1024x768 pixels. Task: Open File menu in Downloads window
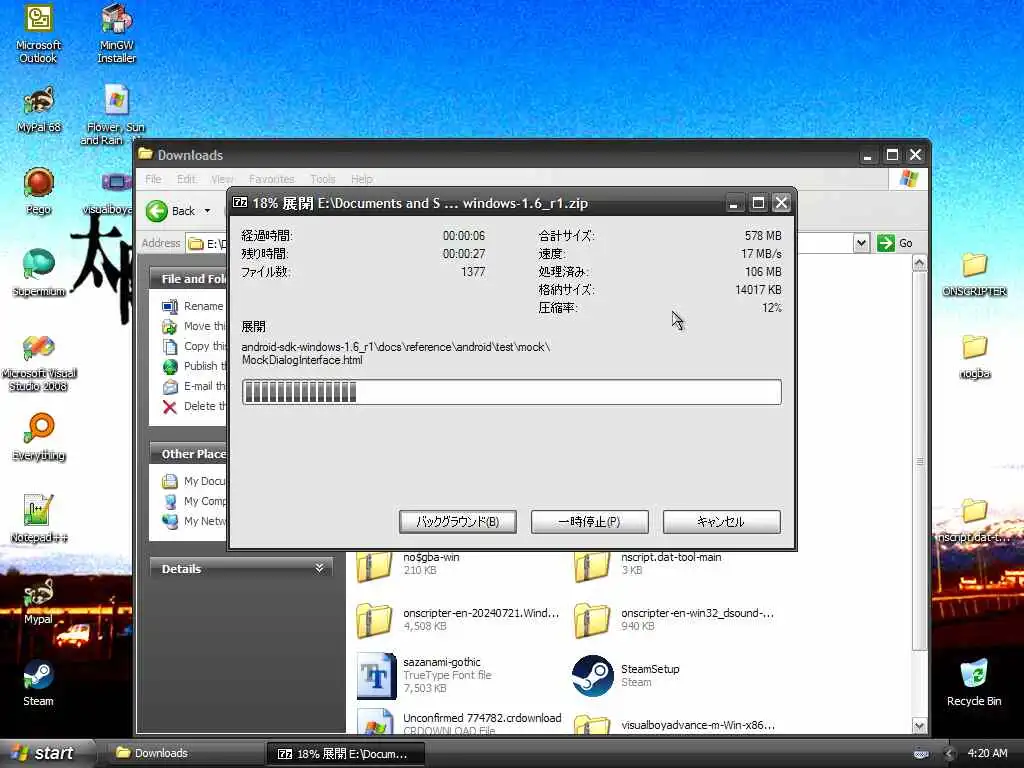point(153,179)
